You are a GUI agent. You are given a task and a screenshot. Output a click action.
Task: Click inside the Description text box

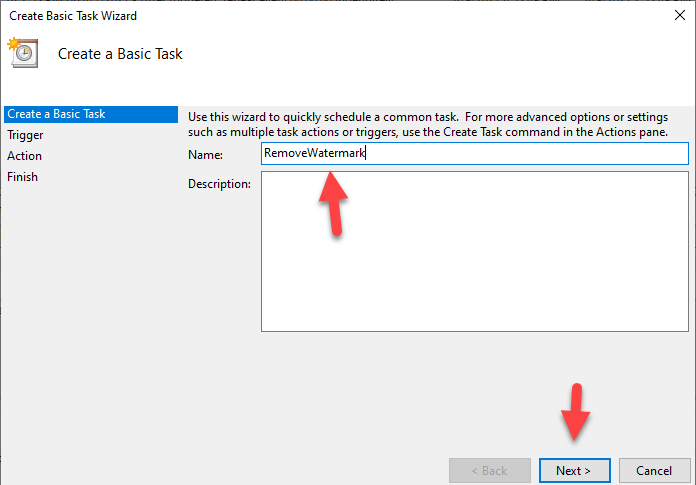pos(474,250)
